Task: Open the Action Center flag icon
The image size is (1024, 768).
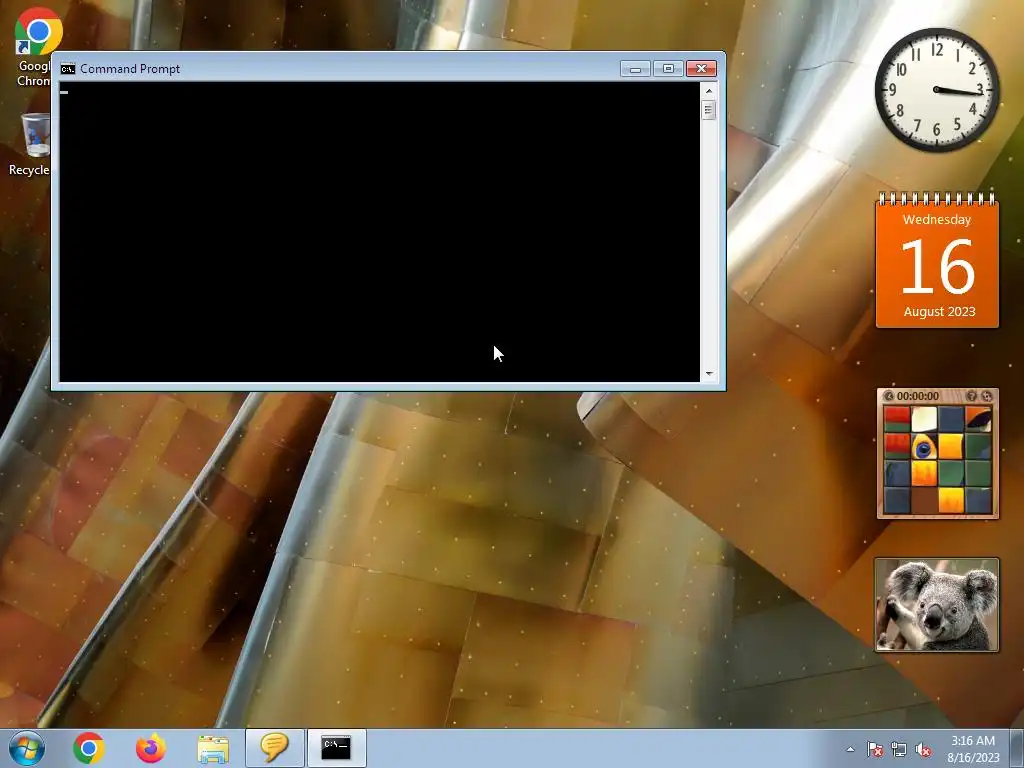Action: click(x=874, y=750)
